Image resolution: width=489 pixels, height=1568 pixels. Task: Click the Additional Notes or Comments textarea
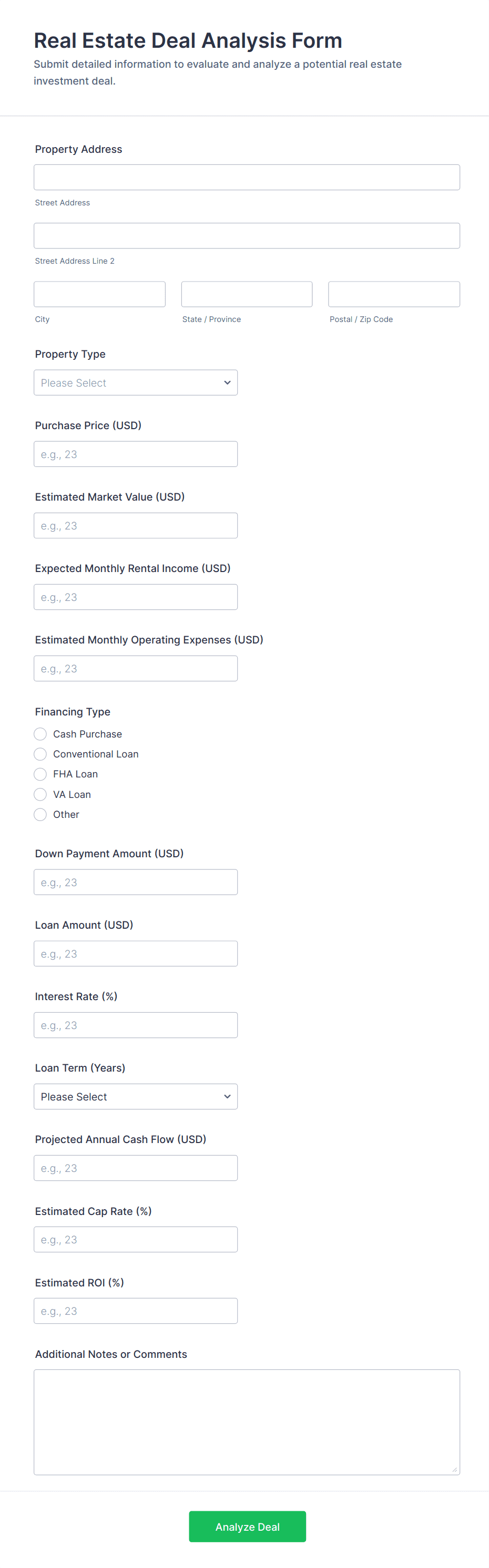pos(247,1422)
